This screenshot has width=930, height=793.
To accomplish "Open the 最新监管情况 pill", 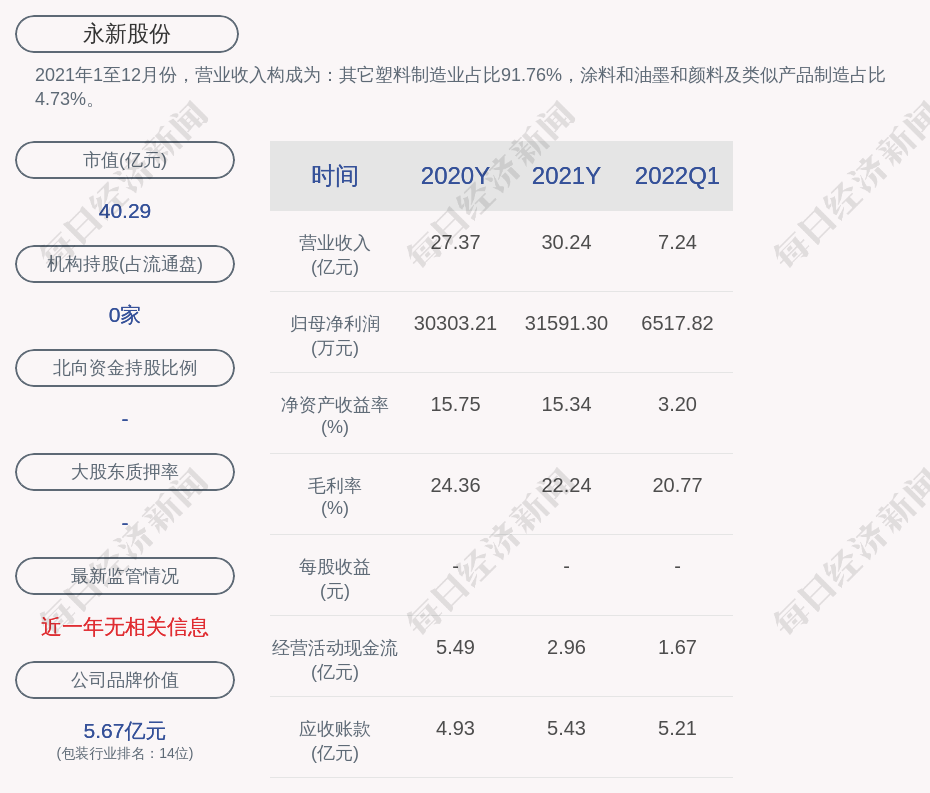I will pyautogui.click(x=125, y=576).
